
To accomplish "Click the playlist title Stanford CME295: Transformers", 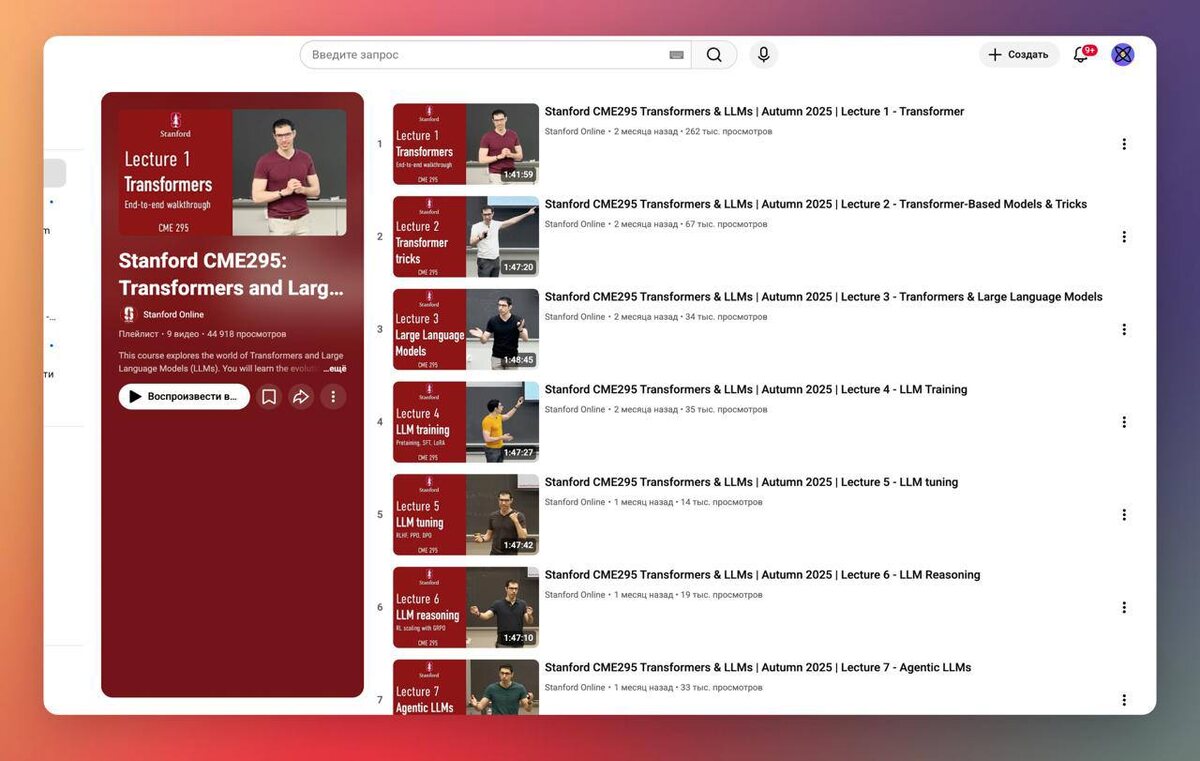I will click(x=231, y=274).
